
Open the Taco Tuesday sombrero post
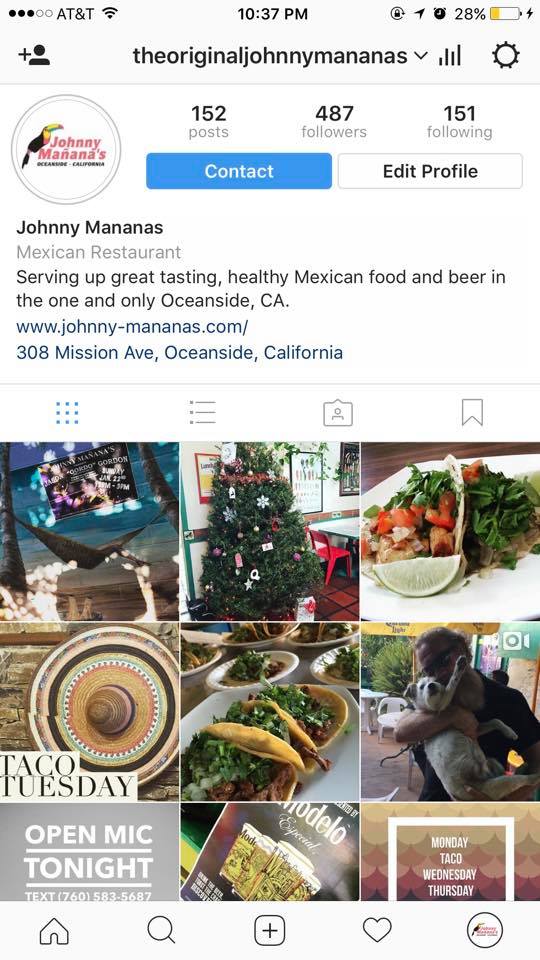click(x=89, y=712)
